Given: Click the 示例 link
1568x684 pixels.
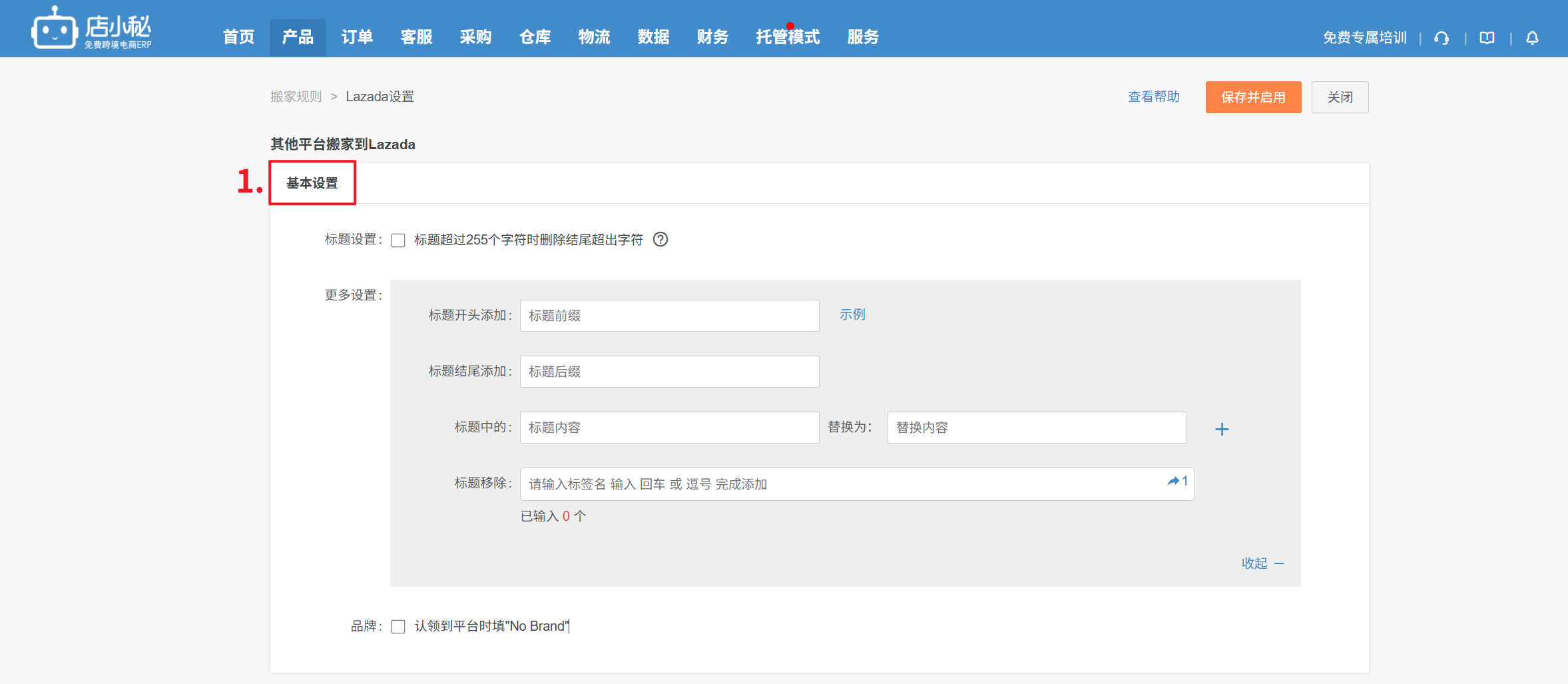Looking at the screenshot, I should pos(852,314).
